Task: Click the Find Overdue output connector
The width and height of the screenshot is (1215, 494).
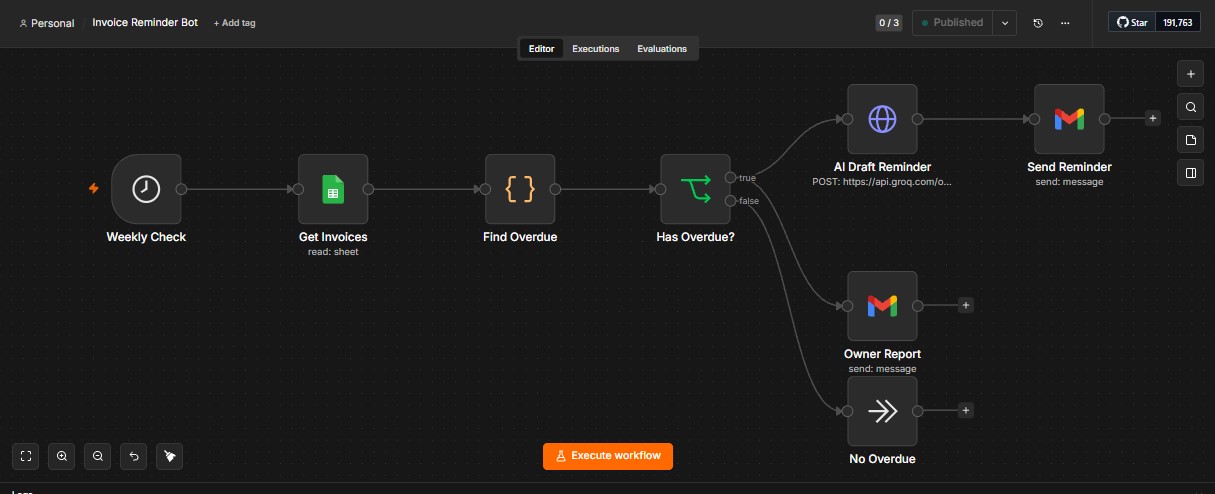Action: coord(555,189)
